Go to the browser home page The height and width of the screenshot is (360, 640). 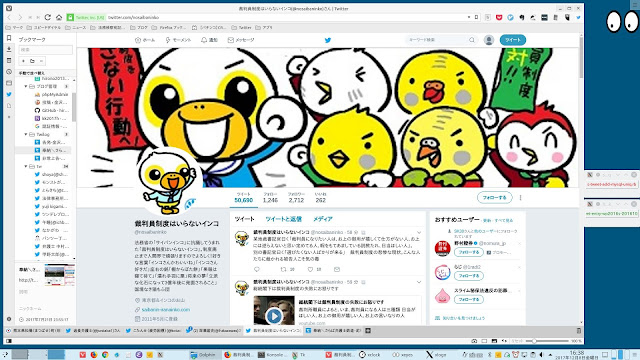(x=59, y=17)
